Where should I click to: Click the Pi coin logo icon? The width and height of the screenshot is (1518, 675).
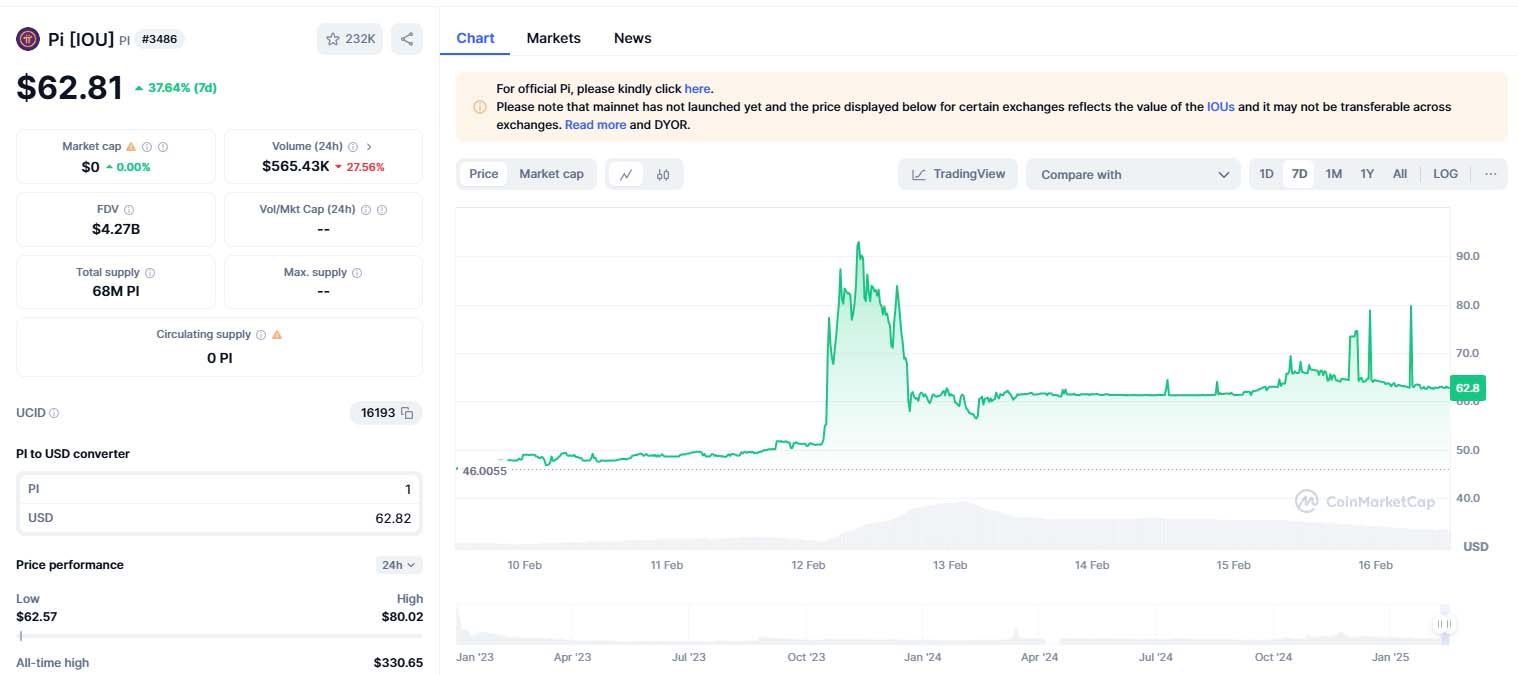27,39
